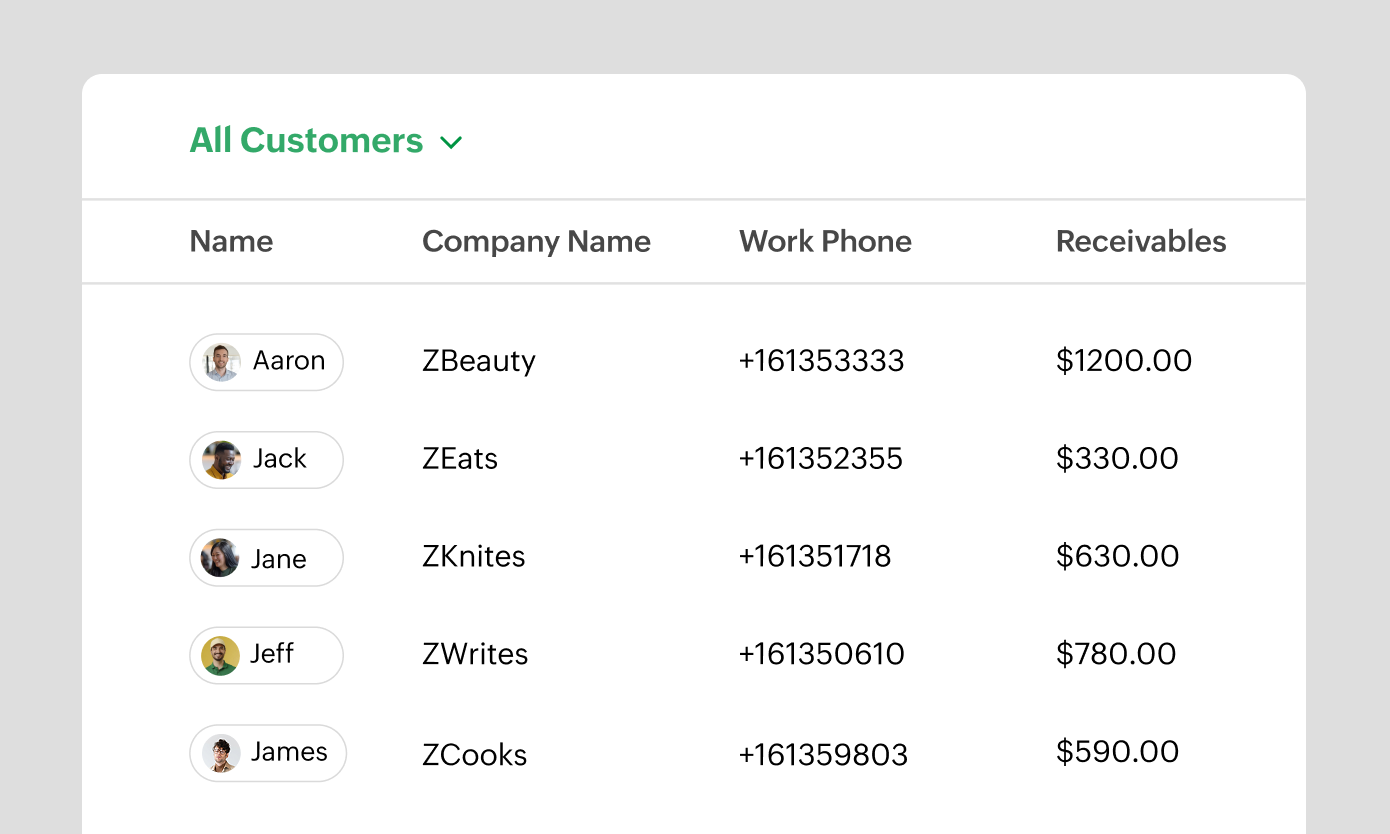
Task: Click the company name ZBeauty
Action: (x=479, y=361)
